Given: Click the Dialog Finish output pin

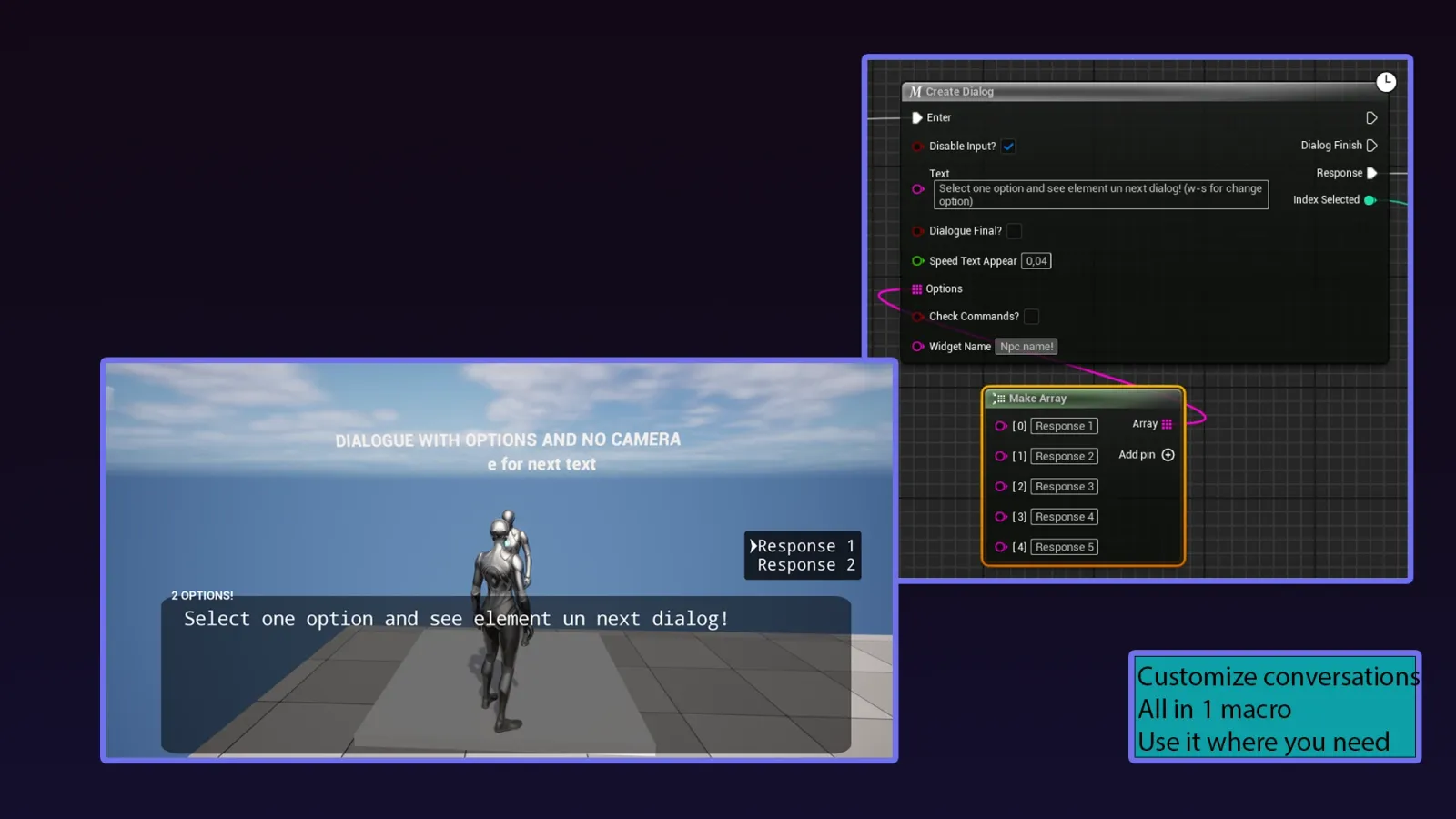Looking at the screenshot, I should click(1372, 145).
